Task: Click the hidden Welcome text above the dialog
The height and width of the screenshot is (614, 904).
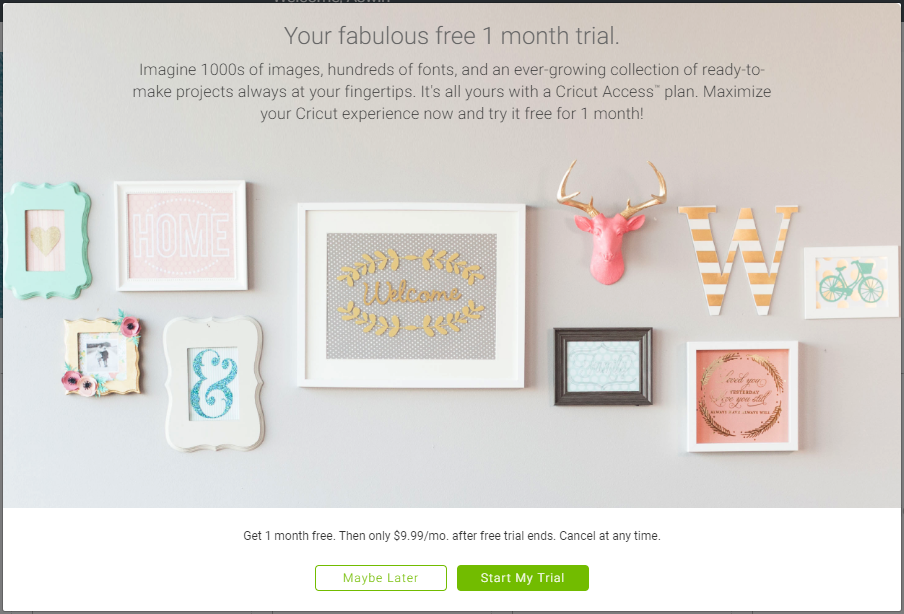Action: 332,2
